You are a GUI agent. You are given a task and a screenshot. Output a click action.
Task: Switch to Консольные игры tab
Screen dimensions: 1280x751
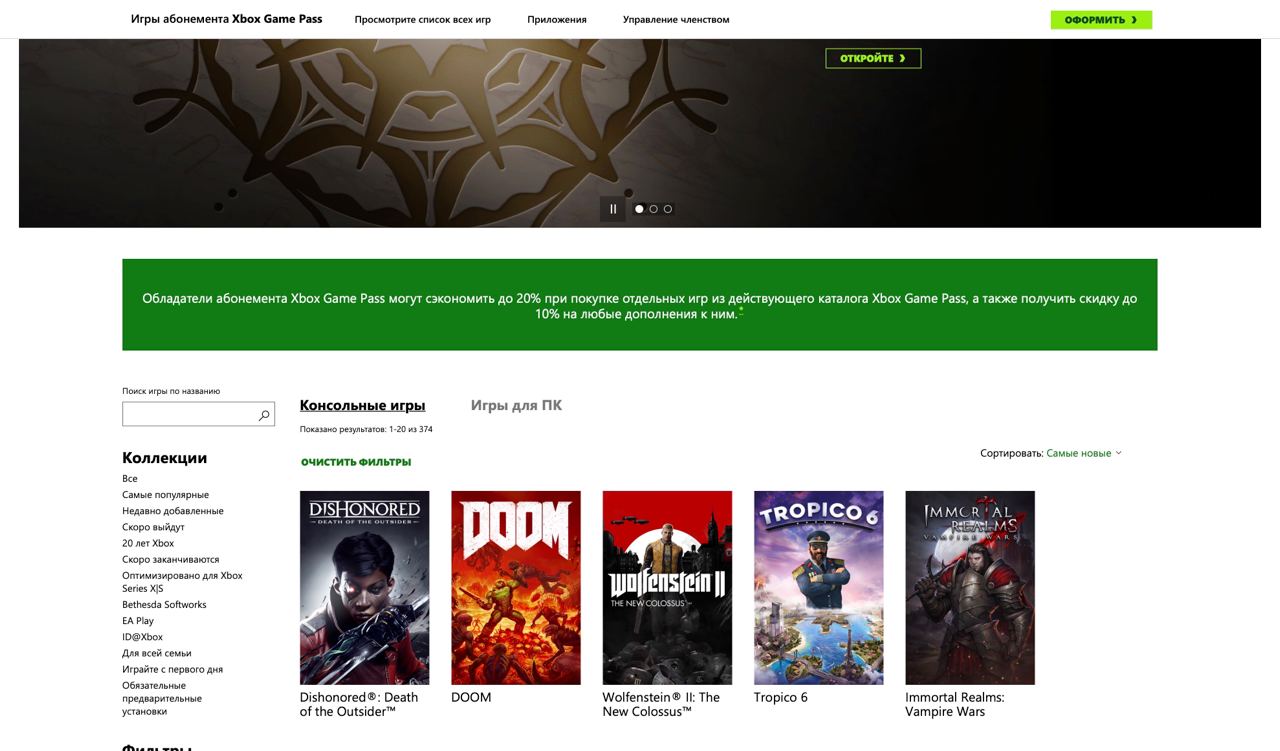tap(362, 405)
